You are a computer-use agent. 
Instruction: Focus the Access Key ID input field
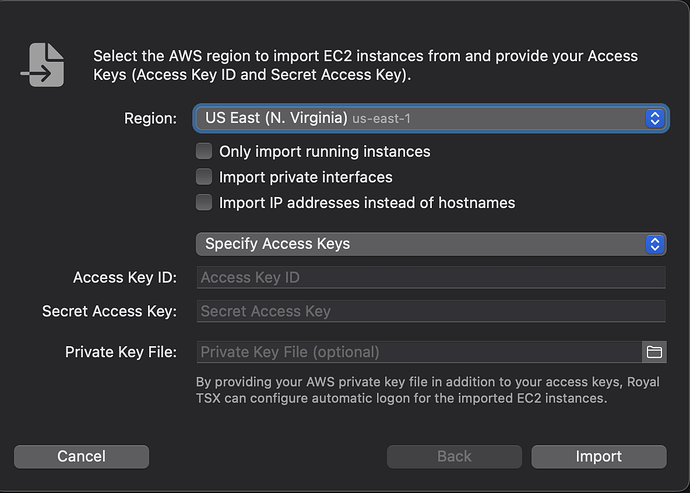(430, 278)
